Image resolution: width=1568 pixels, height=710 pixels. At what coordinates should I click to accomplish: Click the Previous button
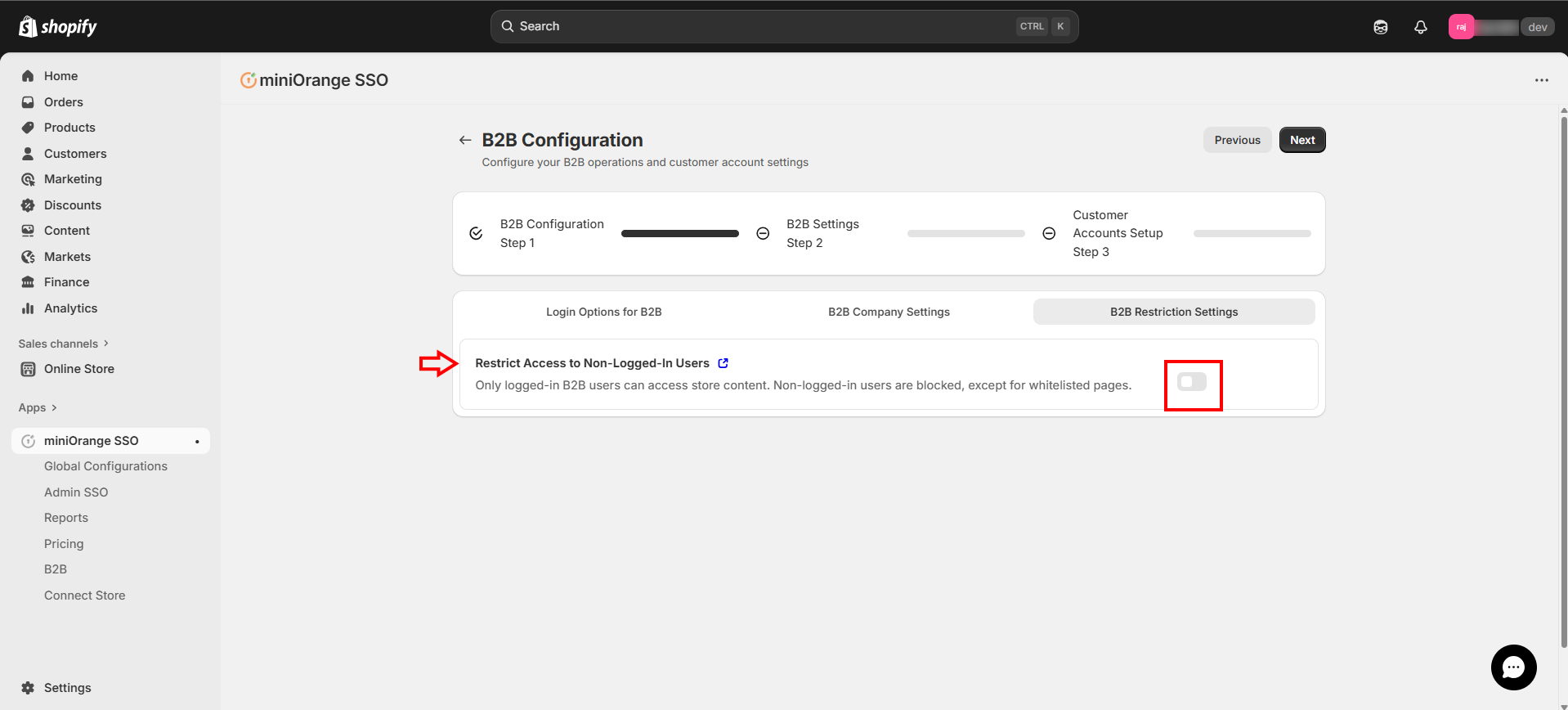(1237, 140)
